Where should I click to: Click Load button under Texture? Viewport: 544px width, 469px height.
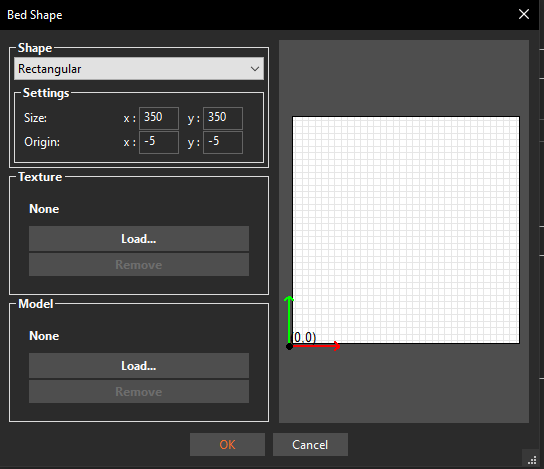coord(139,239)
